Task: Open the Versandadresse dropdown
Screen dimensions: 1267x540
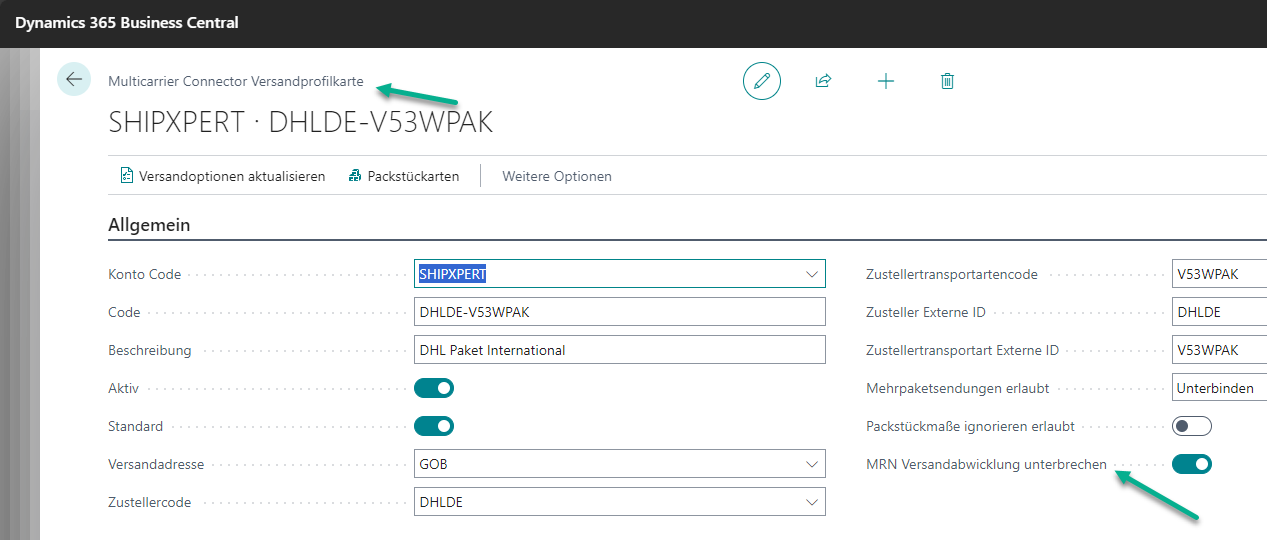Action: pyautogui.click(x=810, y=464)
